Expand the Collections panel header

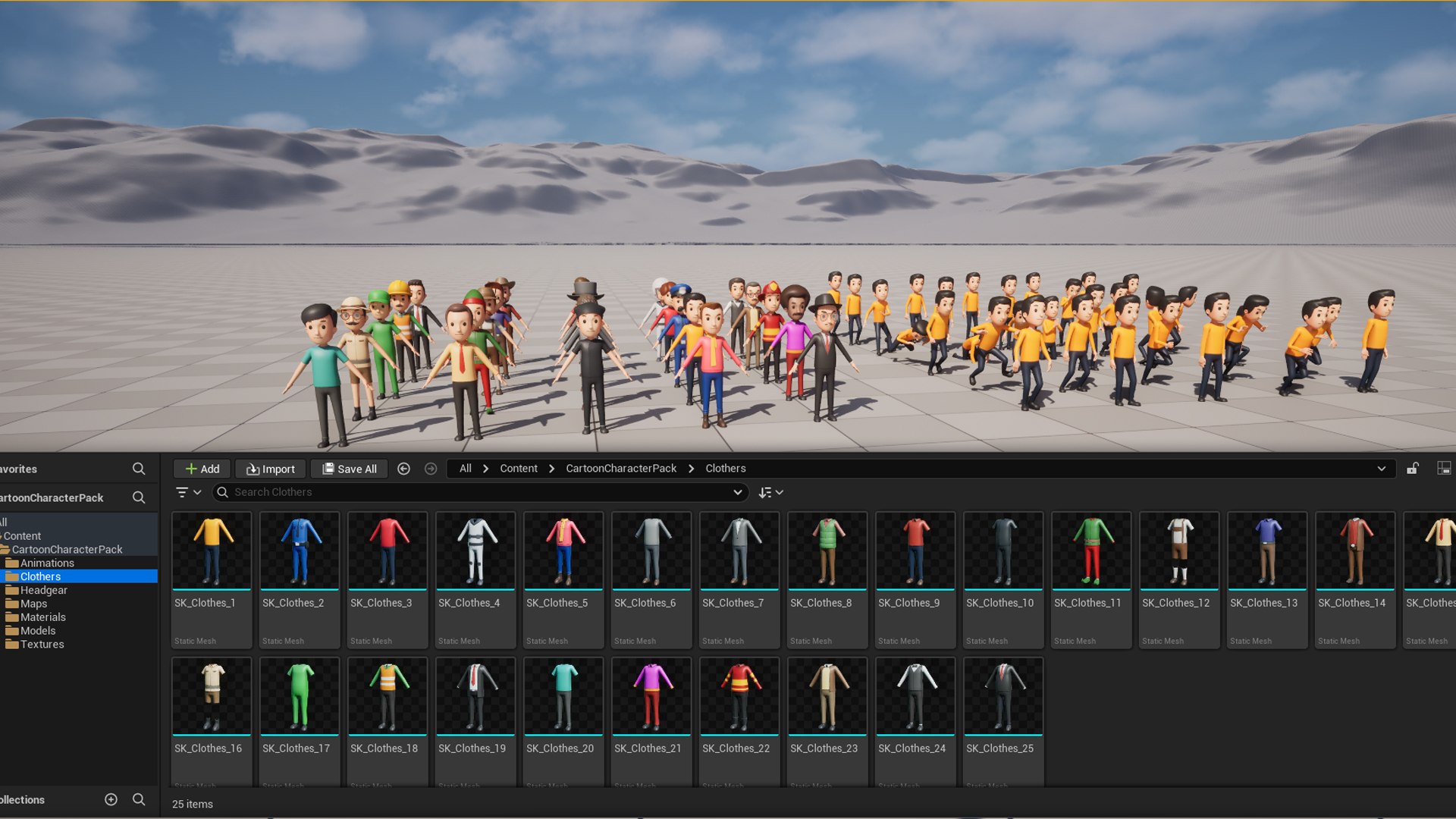click(23, 799)
